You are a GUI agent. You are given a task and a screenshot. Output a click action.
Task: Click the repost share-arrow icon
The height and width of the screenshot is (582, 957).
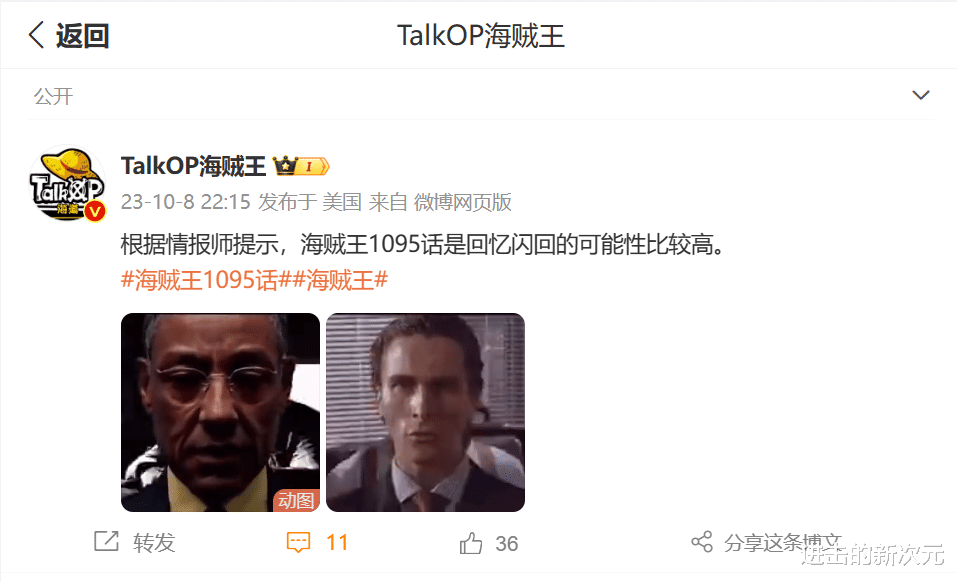click(106, 542)
